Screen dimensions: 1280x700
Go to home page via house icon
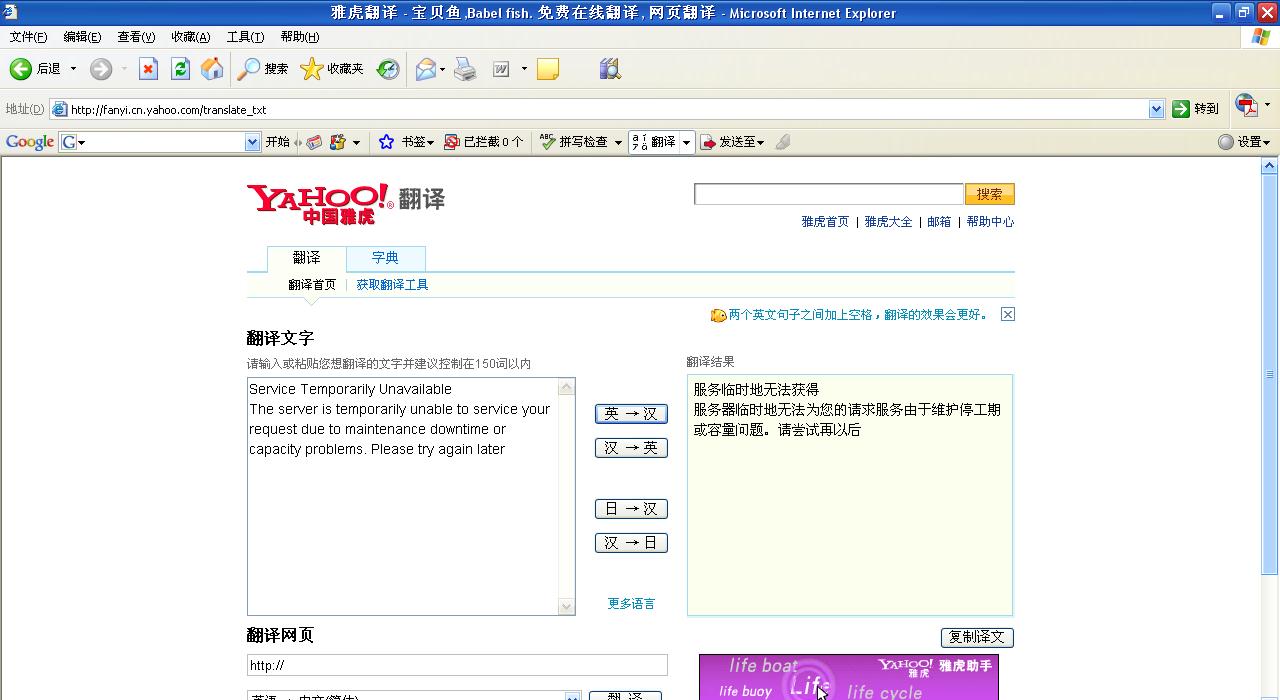coord(212,68)
